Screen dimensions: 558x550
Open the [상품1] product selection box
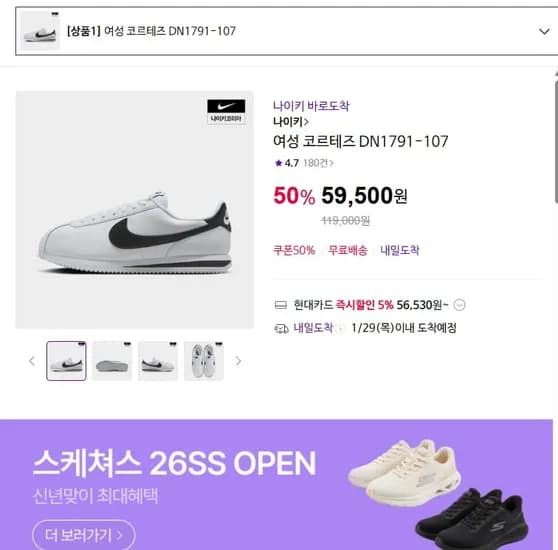(286, 31)
